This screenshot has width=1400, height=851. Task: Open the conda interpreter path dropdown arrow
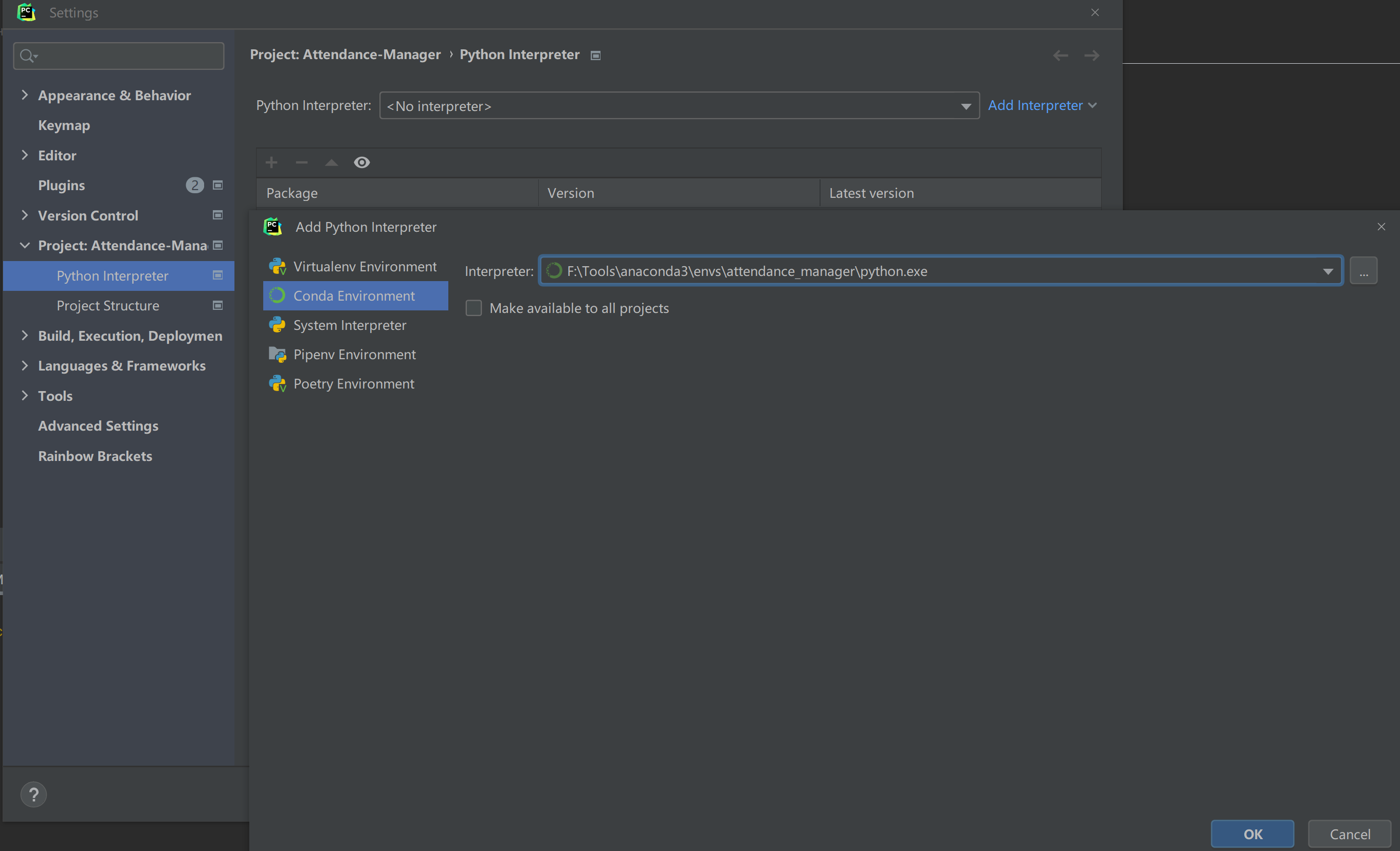(x=1328, y=271)
